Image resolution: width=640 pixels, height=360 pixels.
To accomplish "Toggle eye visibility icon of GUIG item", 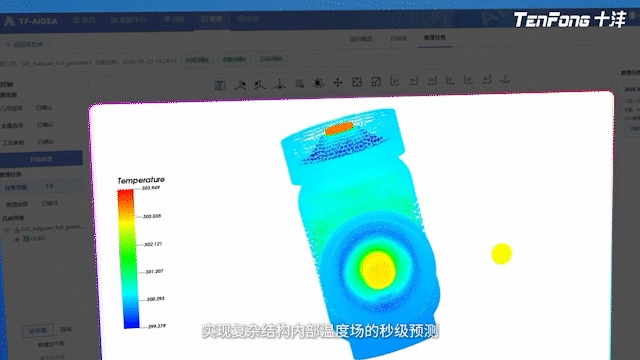I will [17, 239].
